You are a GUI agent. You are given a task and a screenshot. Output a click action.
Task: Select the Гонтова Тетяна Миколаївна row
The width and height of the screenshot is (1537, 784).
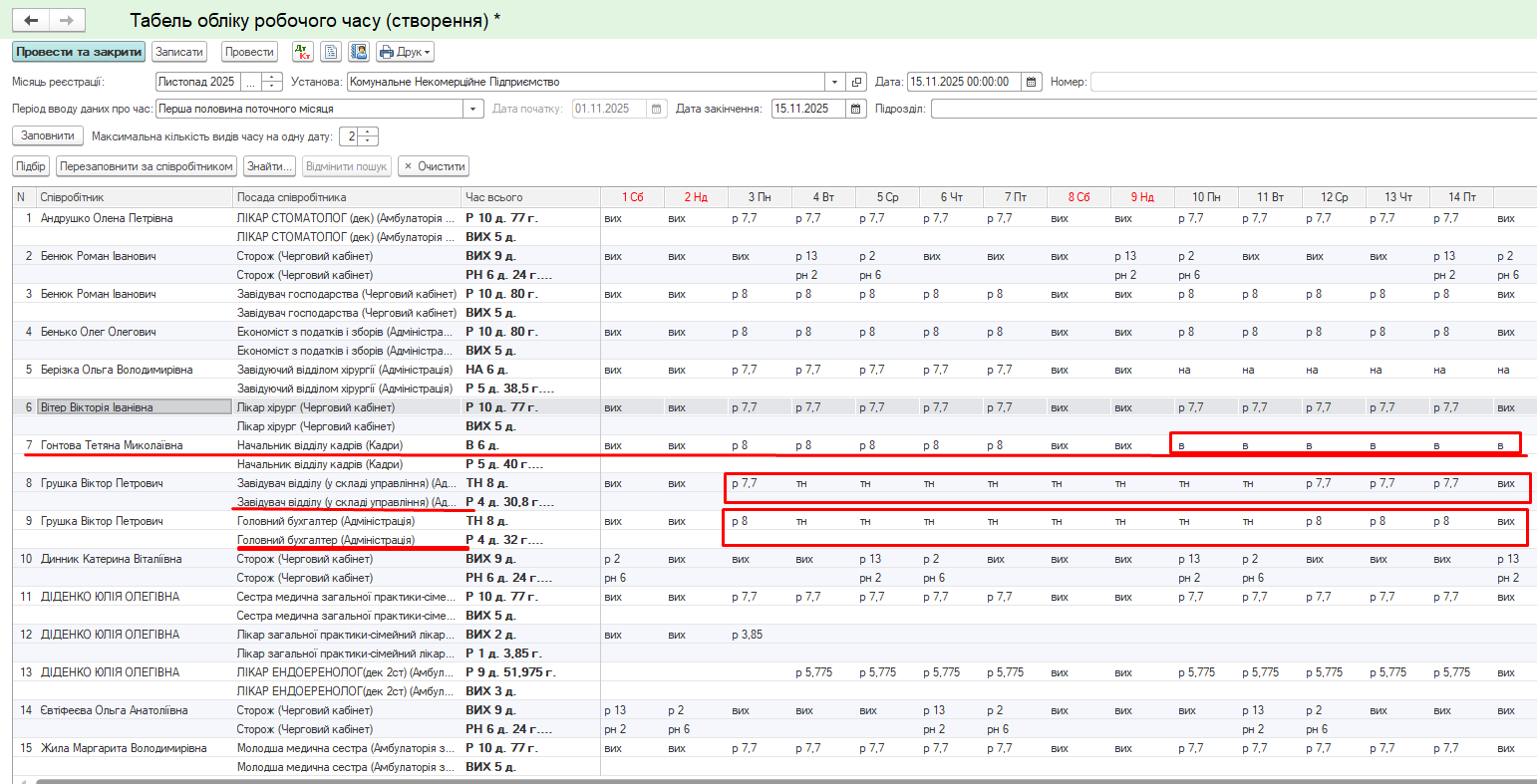112,445
